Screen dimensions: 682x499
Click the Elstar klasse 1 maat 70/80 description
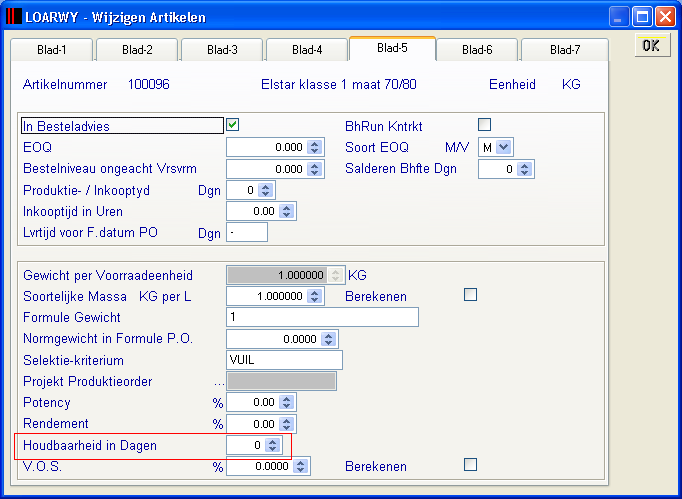(339, 84)
